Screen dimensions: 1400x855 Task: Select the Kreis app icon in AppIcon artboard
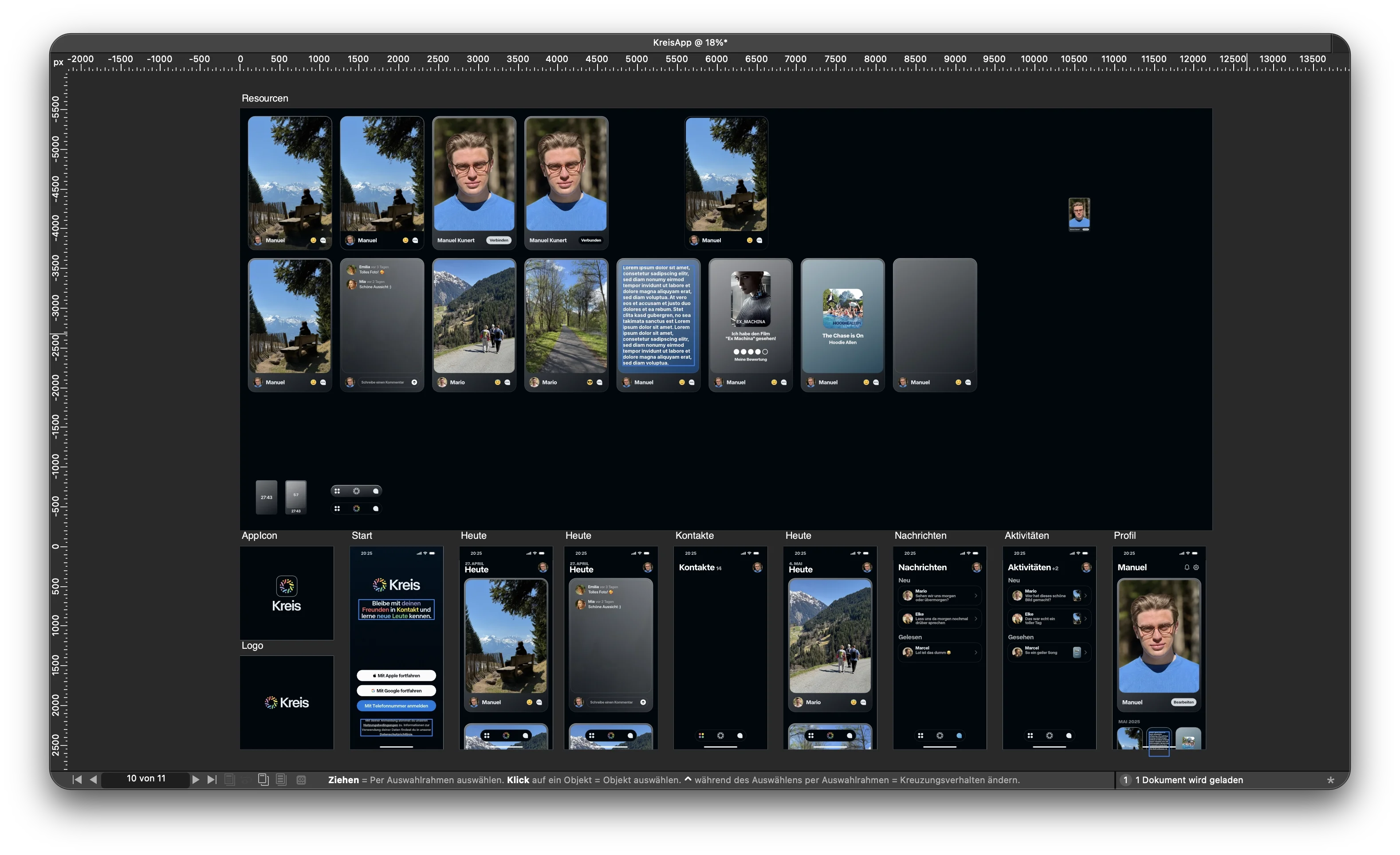(x=287, y=586)
